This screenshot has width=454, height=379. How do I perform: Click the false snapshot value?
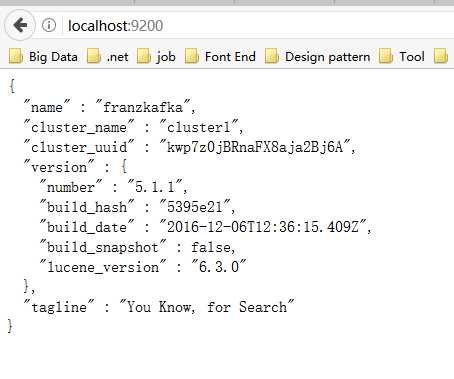(x=211, y=247)
